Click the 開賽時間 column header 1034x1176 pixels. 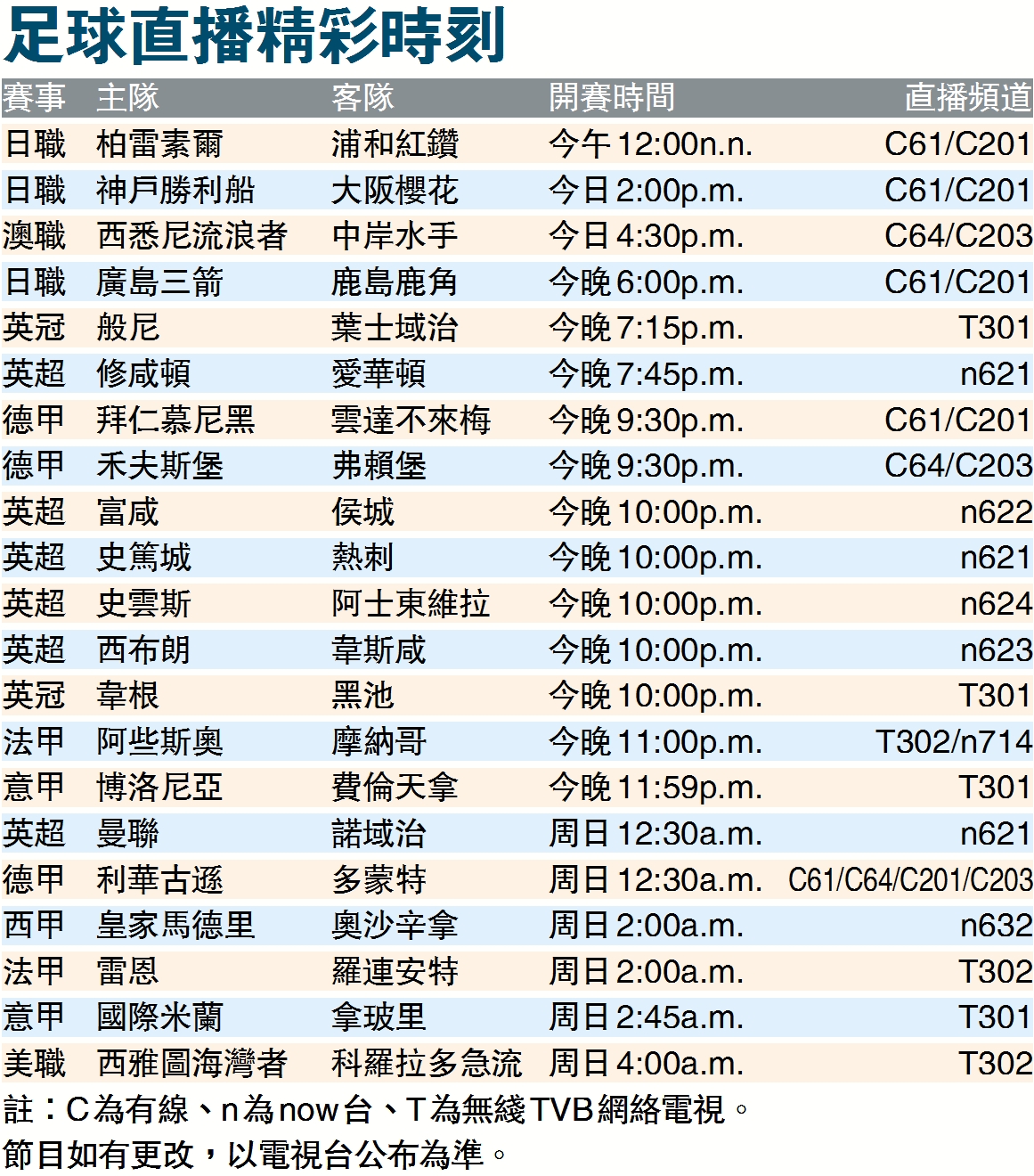click(612, 98)
